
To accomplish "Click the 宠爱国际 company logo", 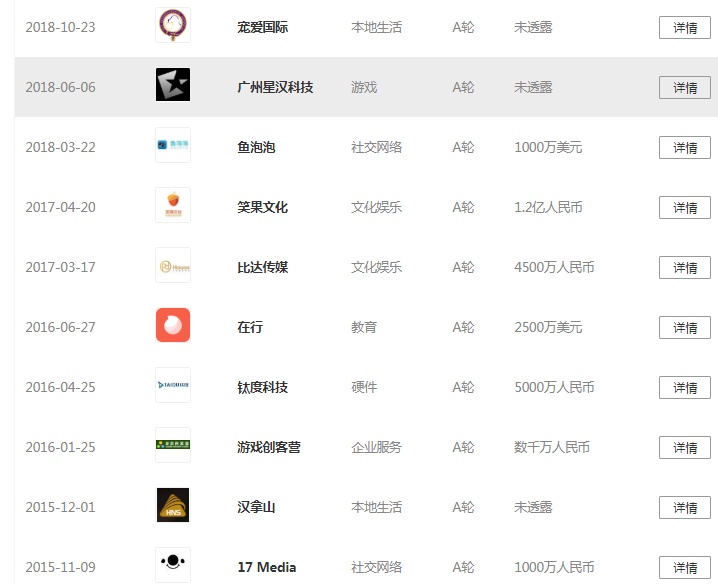I will click(173, 25).
